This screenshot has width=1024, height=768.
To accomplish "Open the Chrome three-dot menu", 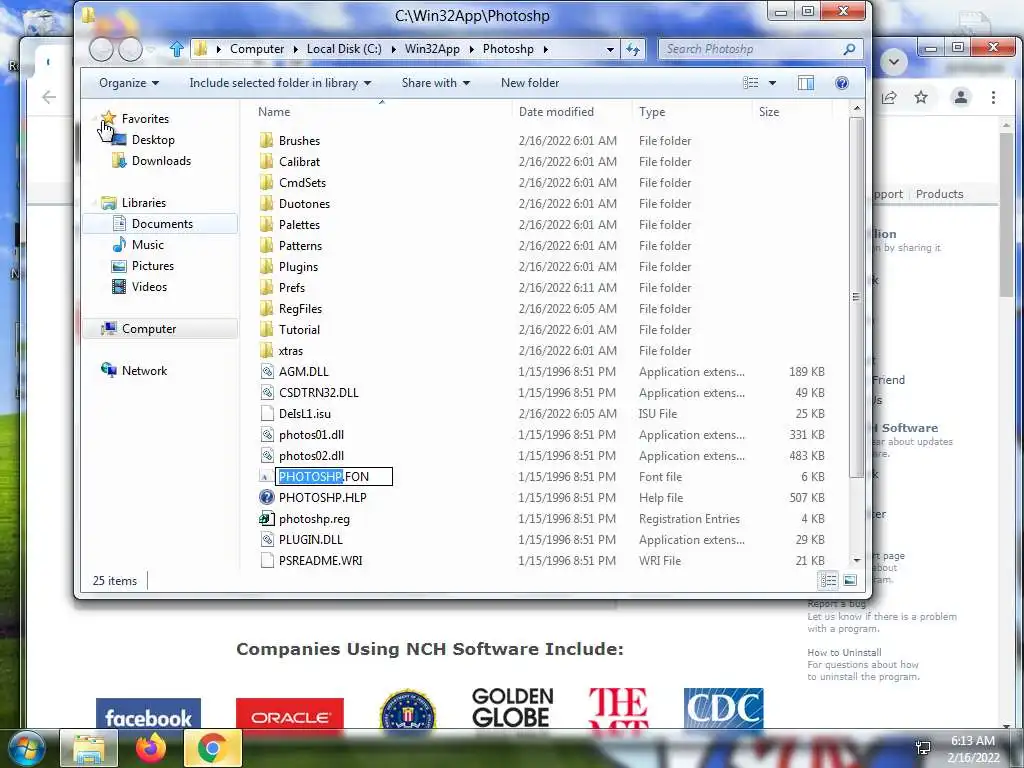I will tap(993, 97).
